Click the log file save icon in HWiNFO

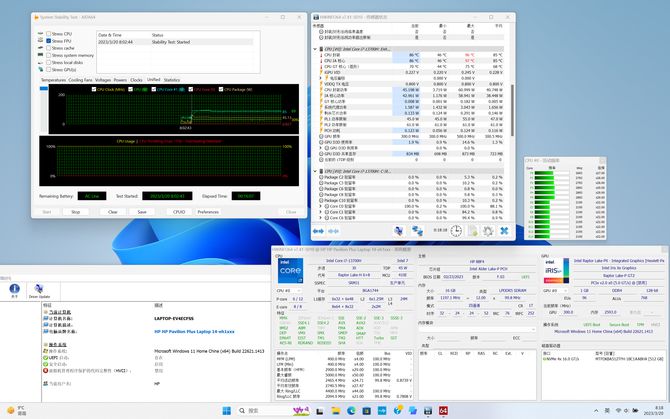[x=472, y=231]
